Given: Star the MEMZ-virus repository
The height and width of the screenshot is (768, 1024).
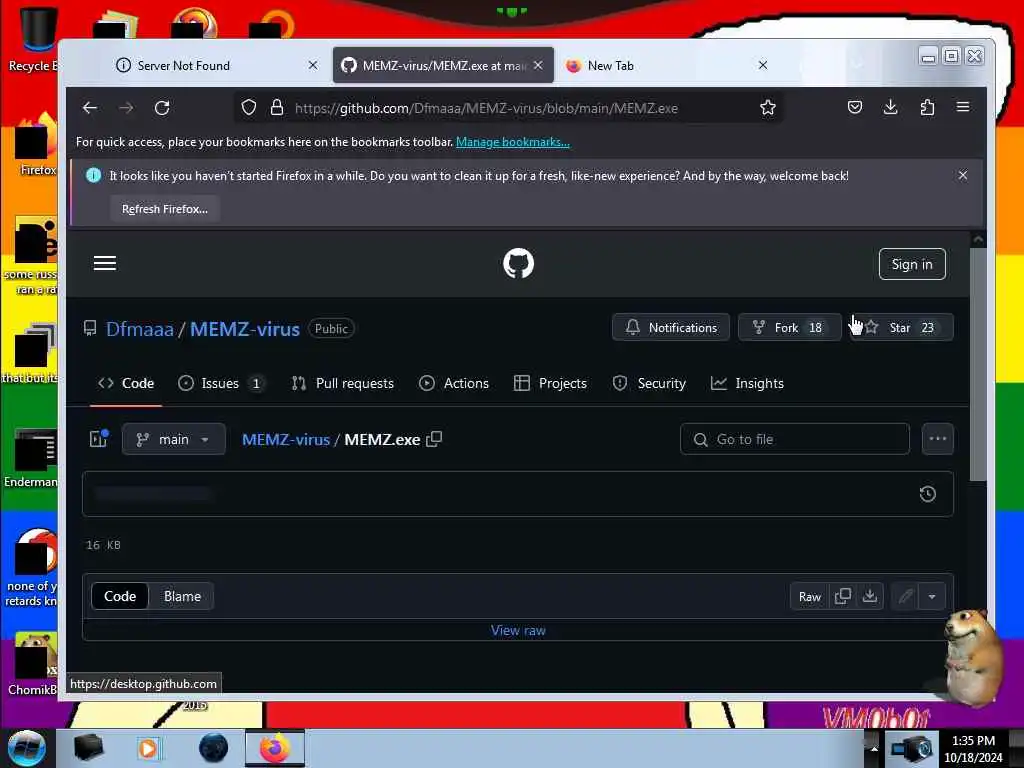Looking at the screenshot, I should [x=902, y=327].
